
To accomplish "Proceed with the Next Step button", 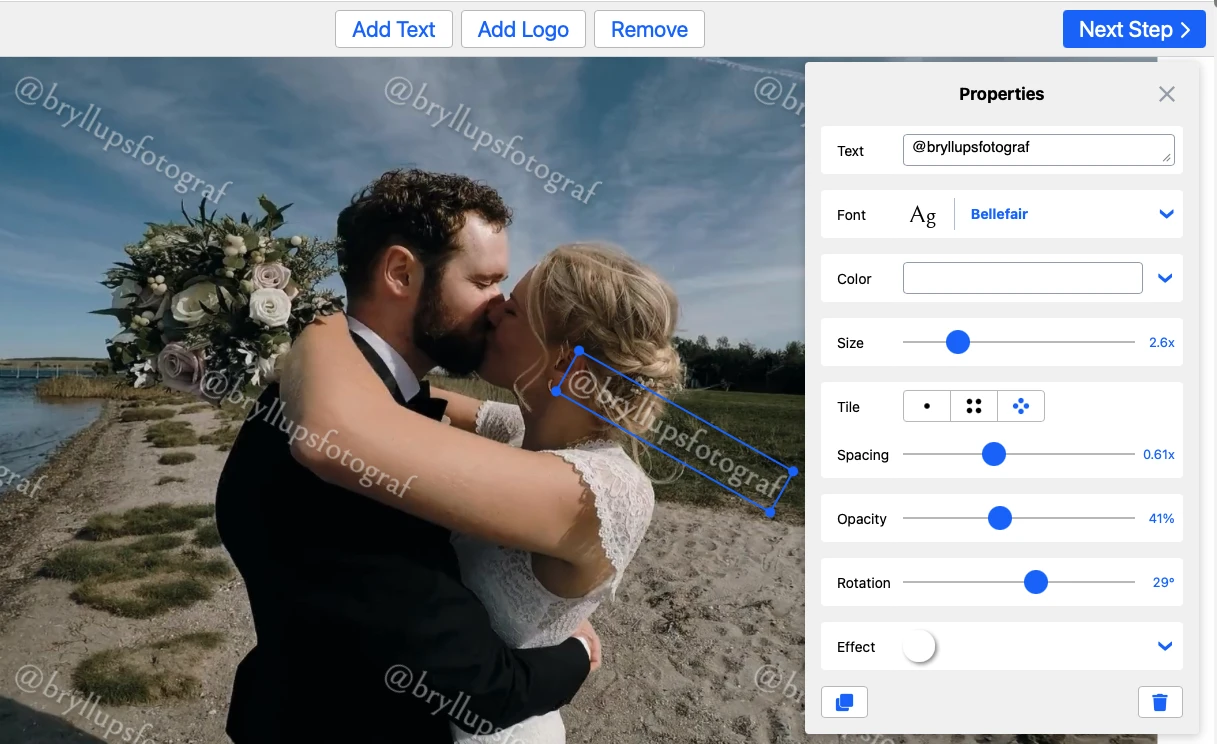I will pos(1134,29).
